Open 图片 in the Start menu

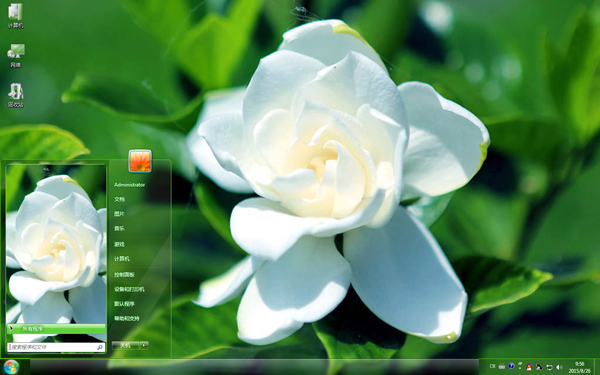(x=119, y=214)
